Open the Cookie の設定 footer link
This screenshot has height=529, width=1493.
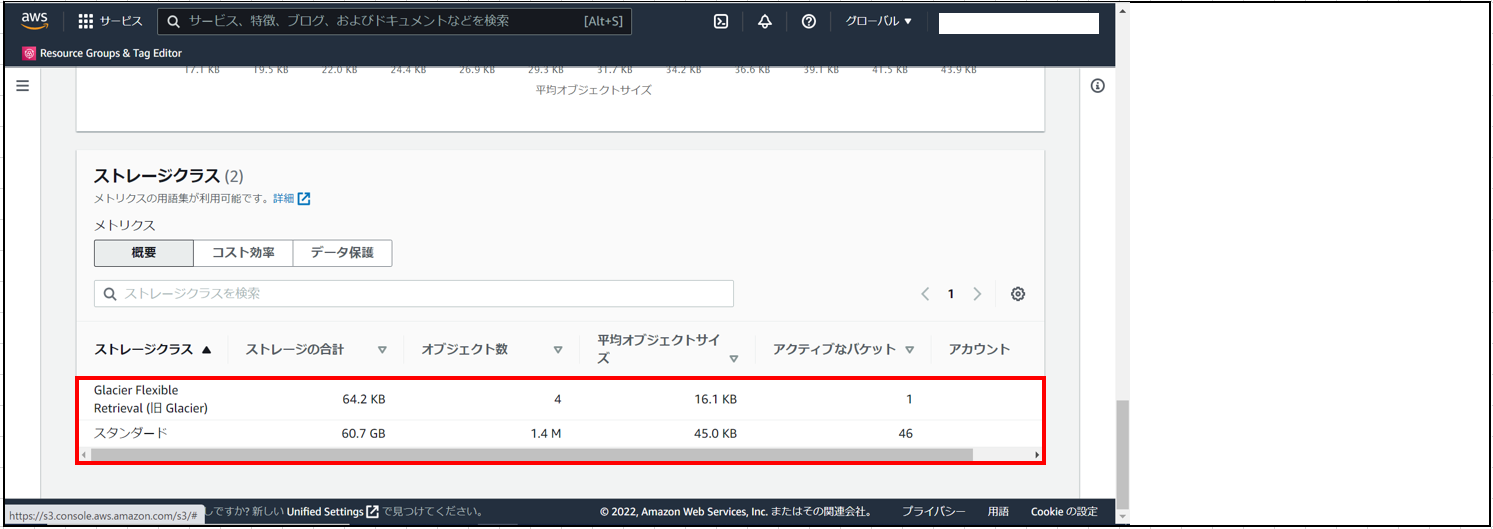click(1064, 512)
